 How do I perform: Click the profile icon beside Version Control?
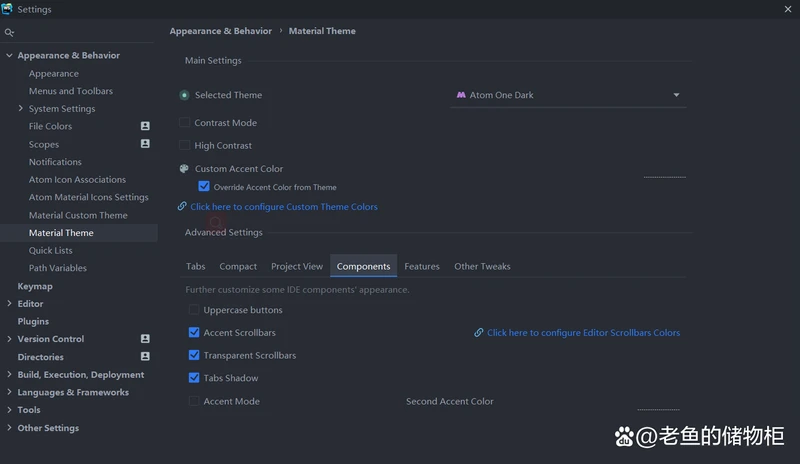(145, 338)
